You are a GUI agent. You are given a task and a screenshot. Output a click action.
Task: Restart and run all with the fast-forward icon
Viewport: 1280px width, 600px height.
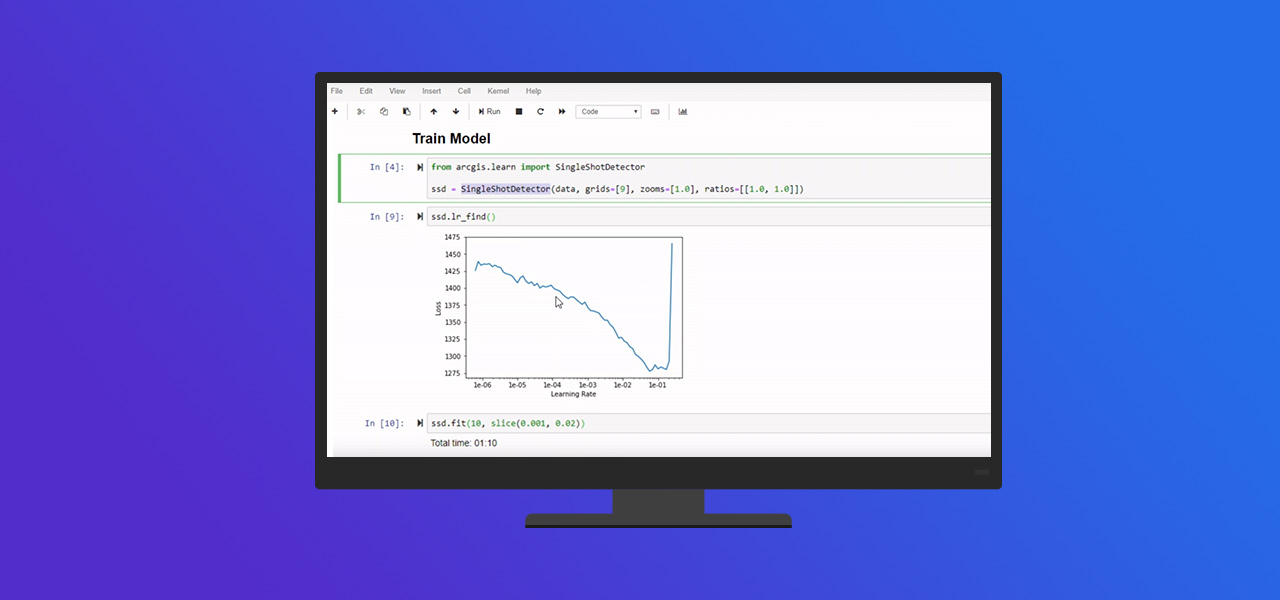pos(562,112)
